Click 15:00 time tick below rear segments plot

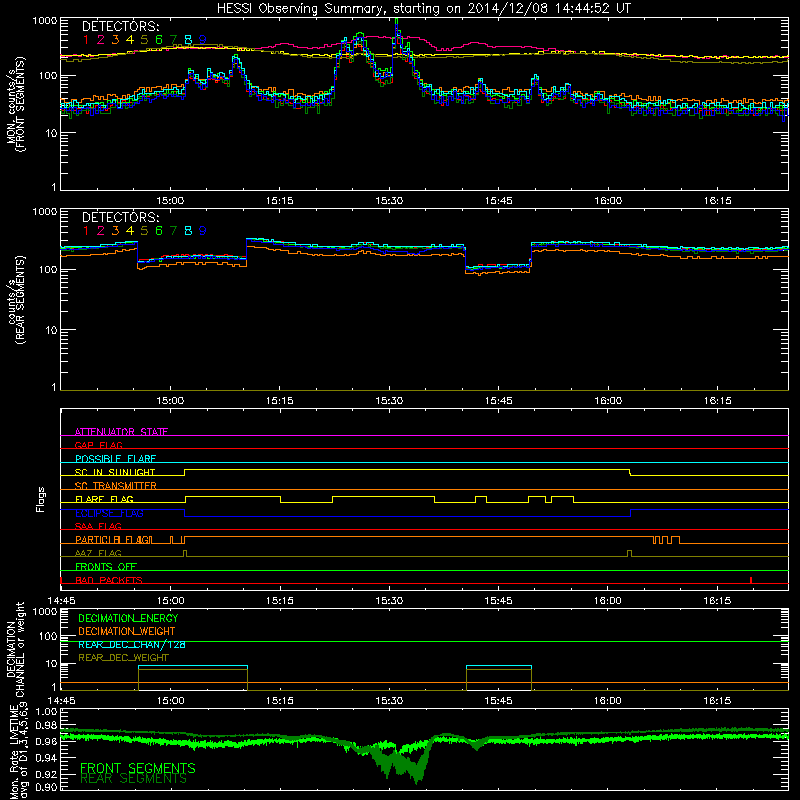(170, 401)
